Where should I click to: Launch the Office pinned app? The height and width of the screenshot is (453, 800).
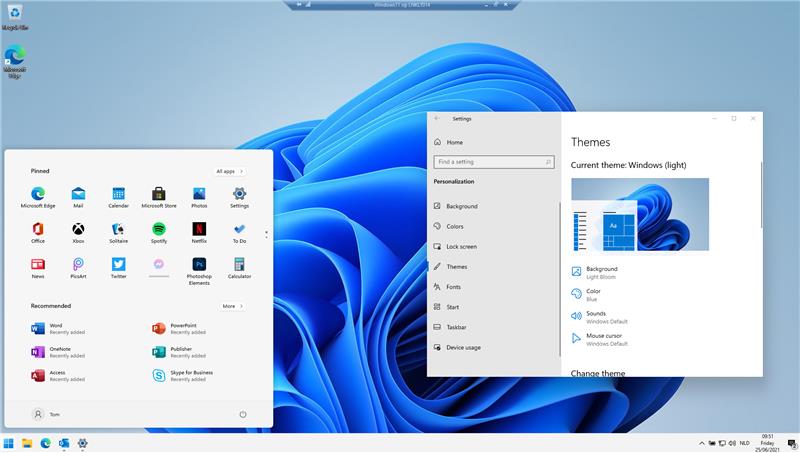pyautogui.click(x=38, y=232)
